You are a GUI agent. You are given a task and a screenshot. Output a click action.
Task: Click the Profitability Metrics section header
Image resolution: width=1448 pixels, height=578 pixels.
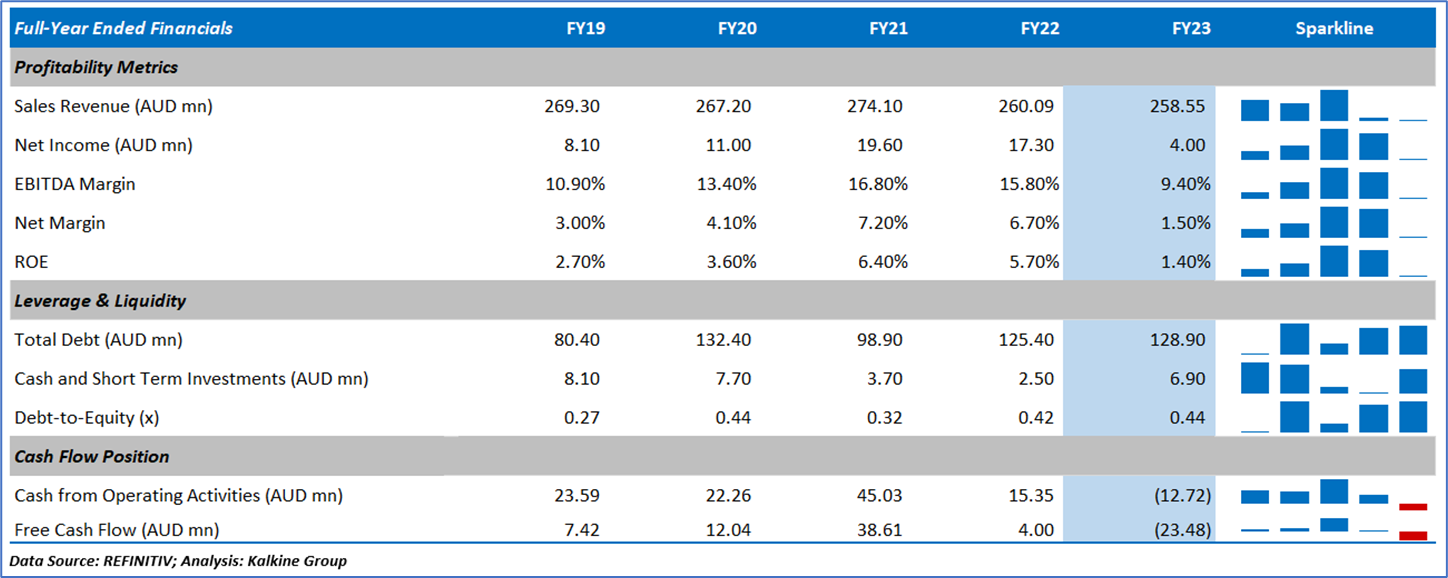tap(96, 67)
